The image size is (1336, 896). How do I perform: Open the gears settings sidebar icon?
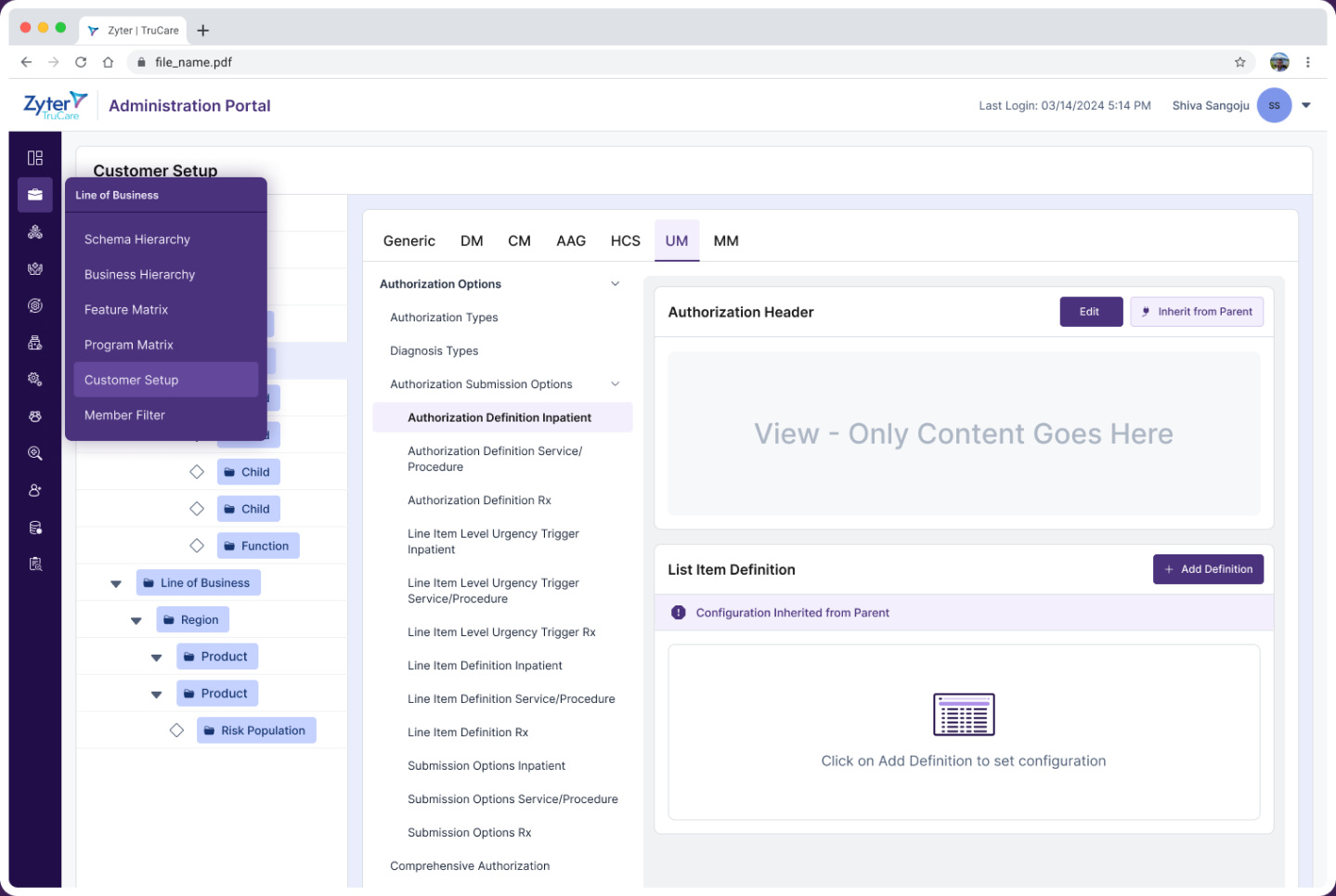coord(35,380)
